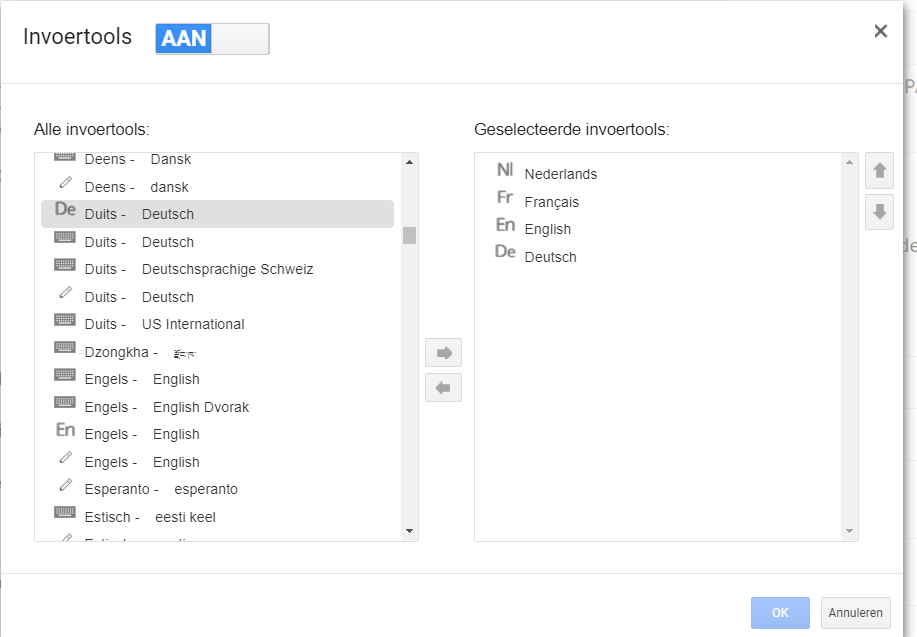
Task: Click scroll-down arrow of all tools list
Action: (409, 531)
